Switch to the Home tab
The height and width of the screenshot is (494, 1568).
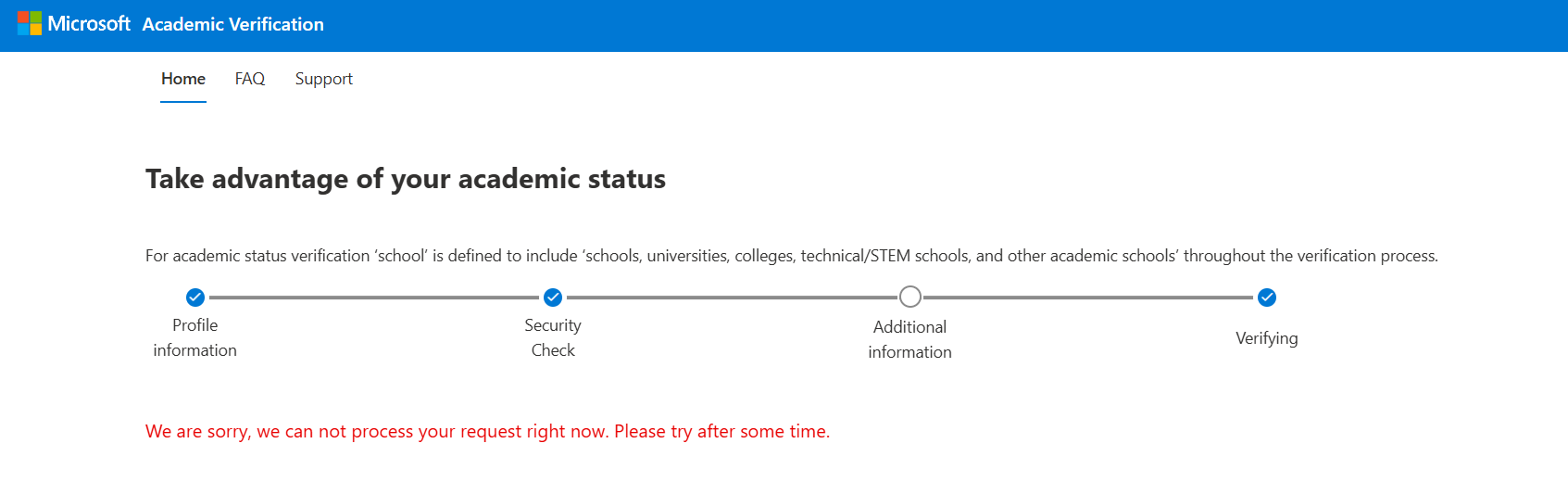(183, 79)
